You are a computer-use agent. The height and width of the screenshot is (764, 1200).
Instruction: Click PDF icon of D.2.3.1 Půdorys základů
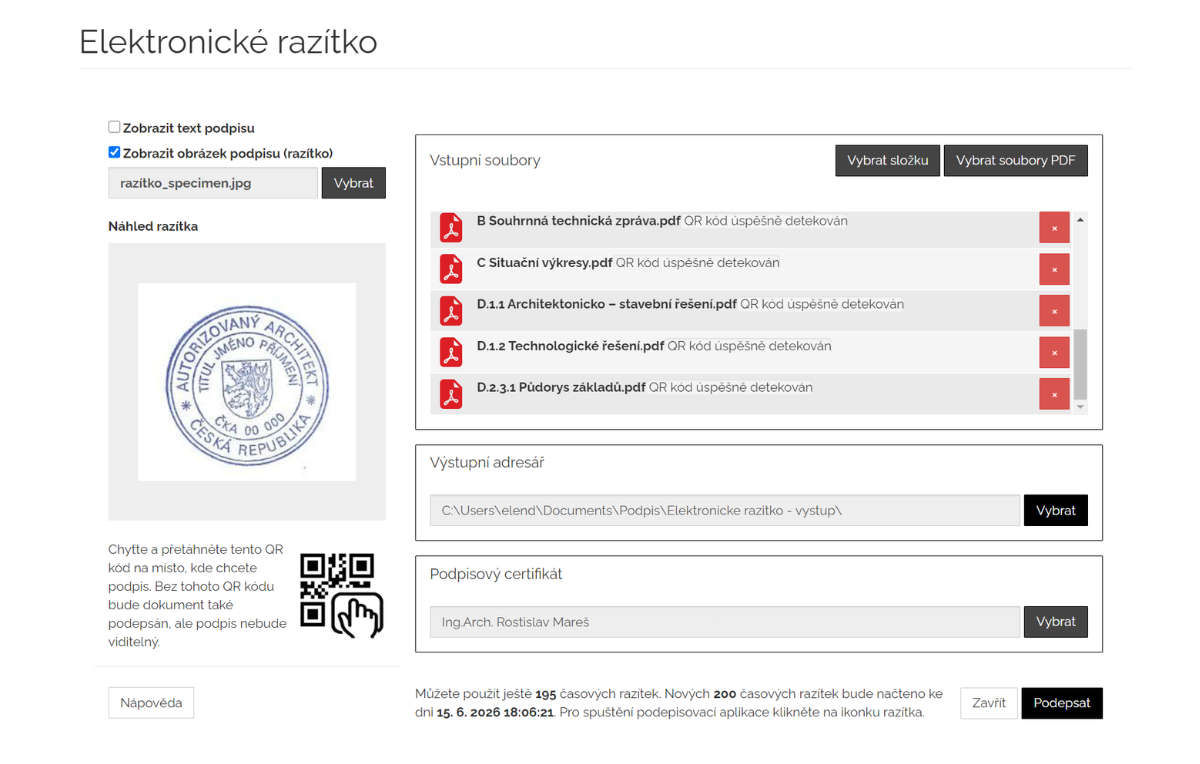tap(452, 394)
